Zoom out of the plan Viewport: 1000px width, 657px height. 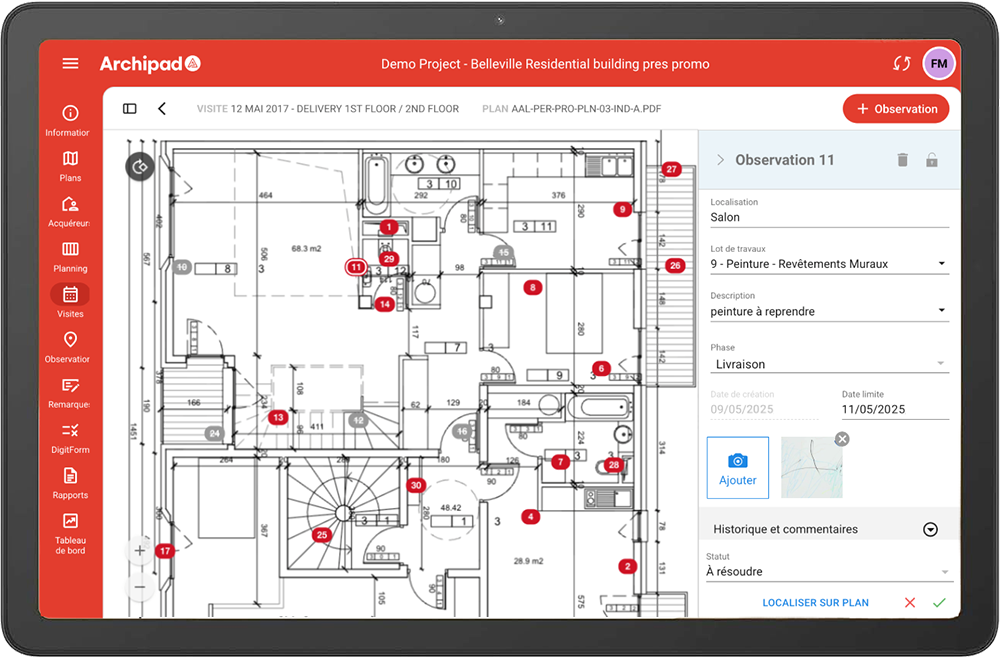(139, 586)
